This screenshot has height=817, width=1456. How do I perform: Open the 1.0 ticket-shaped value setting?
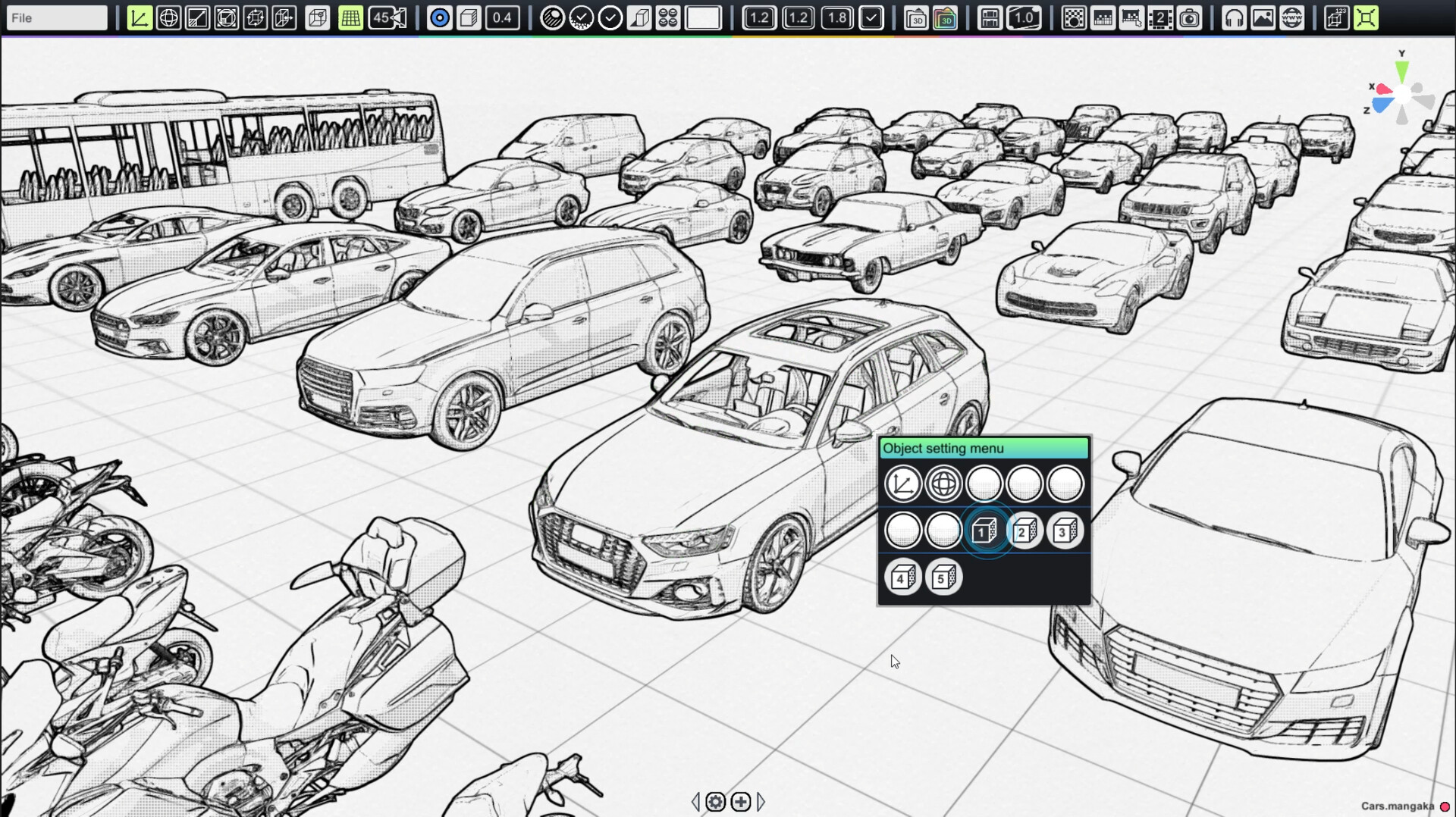[1024, 17]
